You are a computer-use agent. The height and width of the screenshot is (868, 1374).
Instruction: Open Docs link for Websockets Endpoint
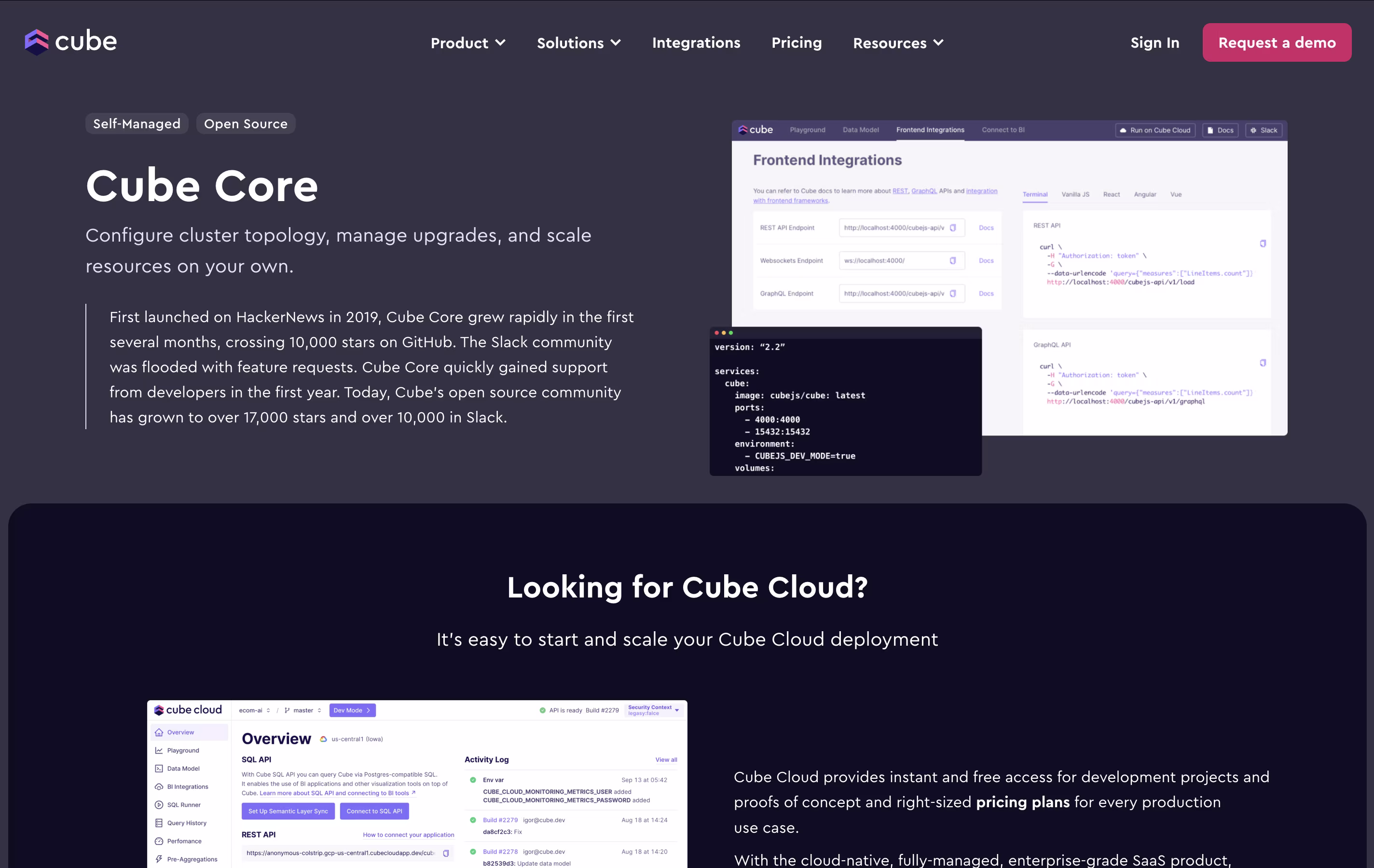click(x=986, y=260)
